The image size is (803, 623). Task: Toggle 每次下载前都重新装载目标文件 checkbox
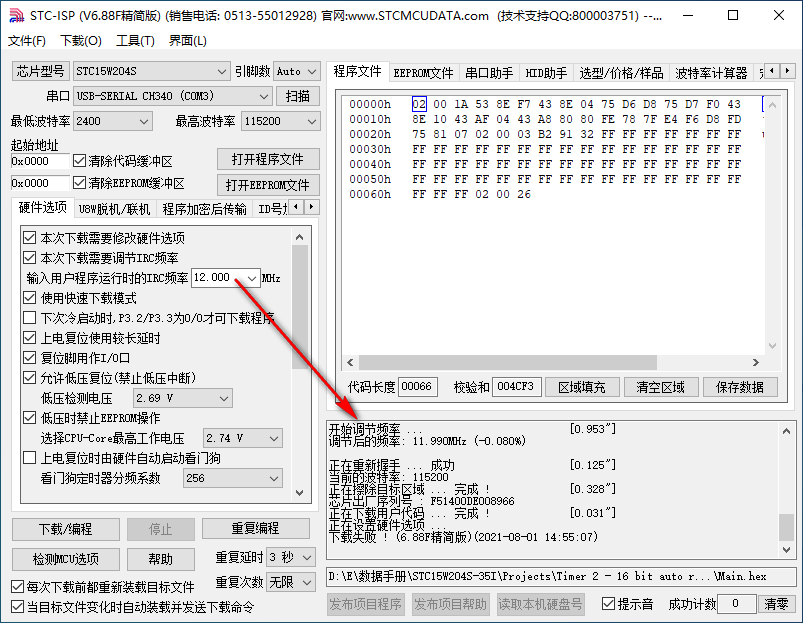[17, 587]
